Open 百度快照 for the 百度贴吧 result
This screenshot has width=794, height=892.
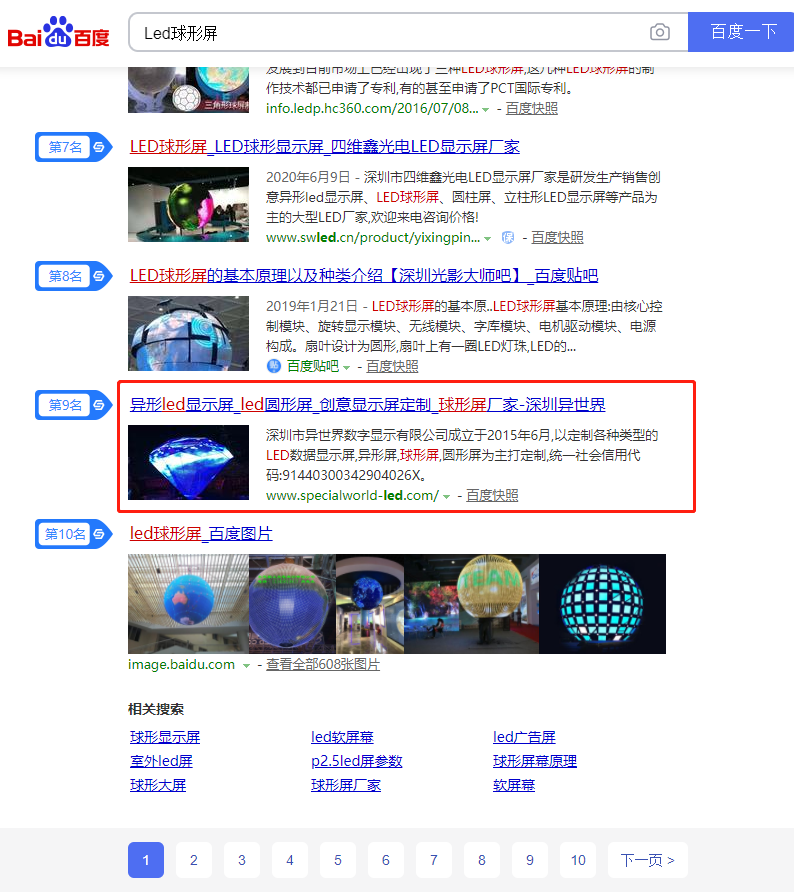(x=392, y=366)
